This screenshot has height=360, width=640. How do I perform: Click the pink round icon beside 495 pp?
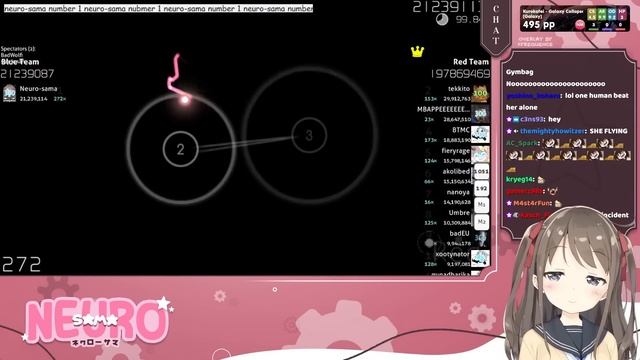(580, 25)
